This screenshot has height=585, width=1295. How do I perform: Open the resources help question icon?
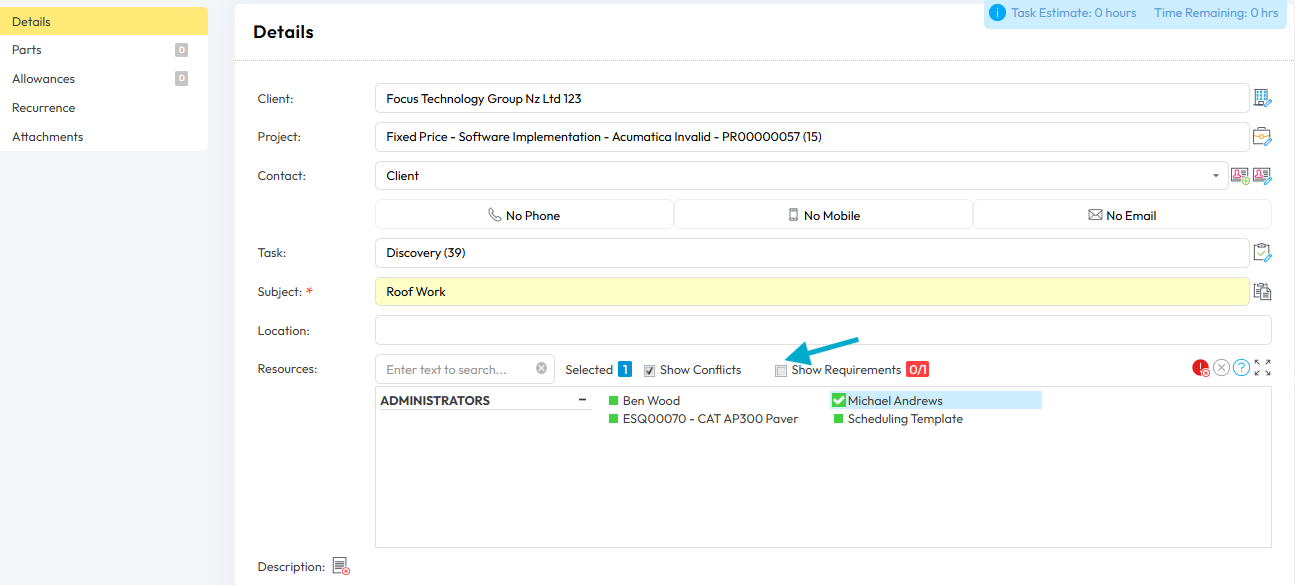coord(1241,368)
